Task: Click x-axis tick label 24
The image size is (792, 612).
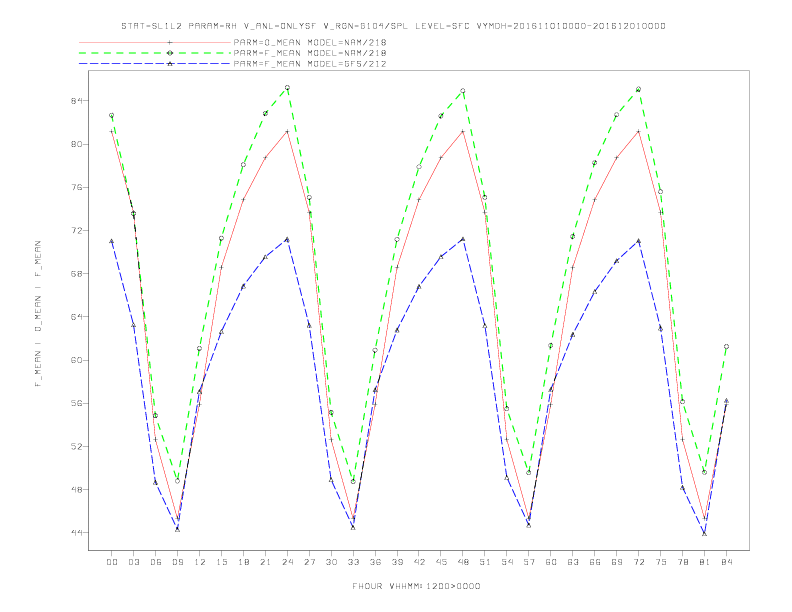Action: tap(288, 562)
